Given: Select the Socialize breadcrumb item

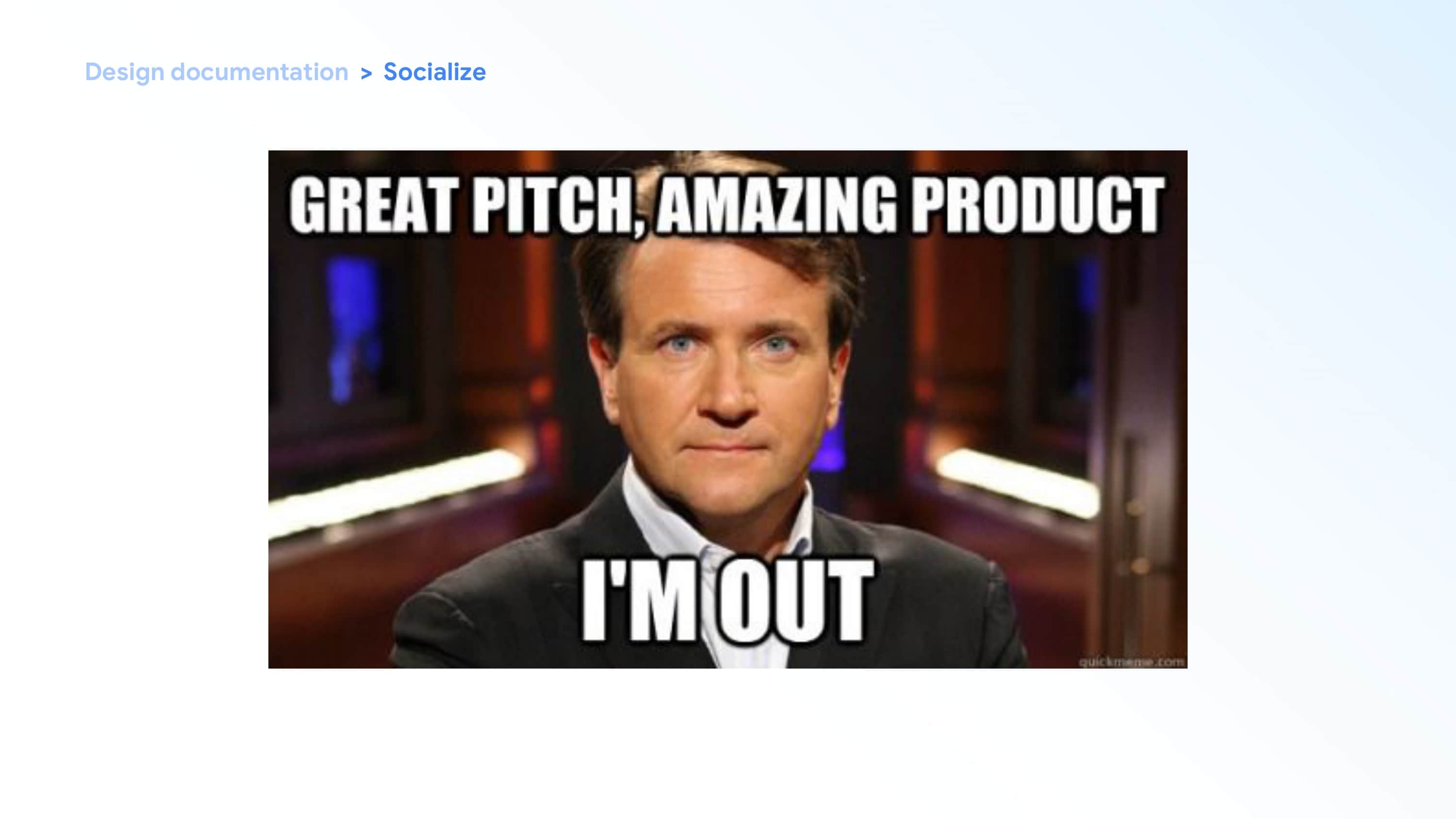Looking at the screenshot, I should 435,72.
